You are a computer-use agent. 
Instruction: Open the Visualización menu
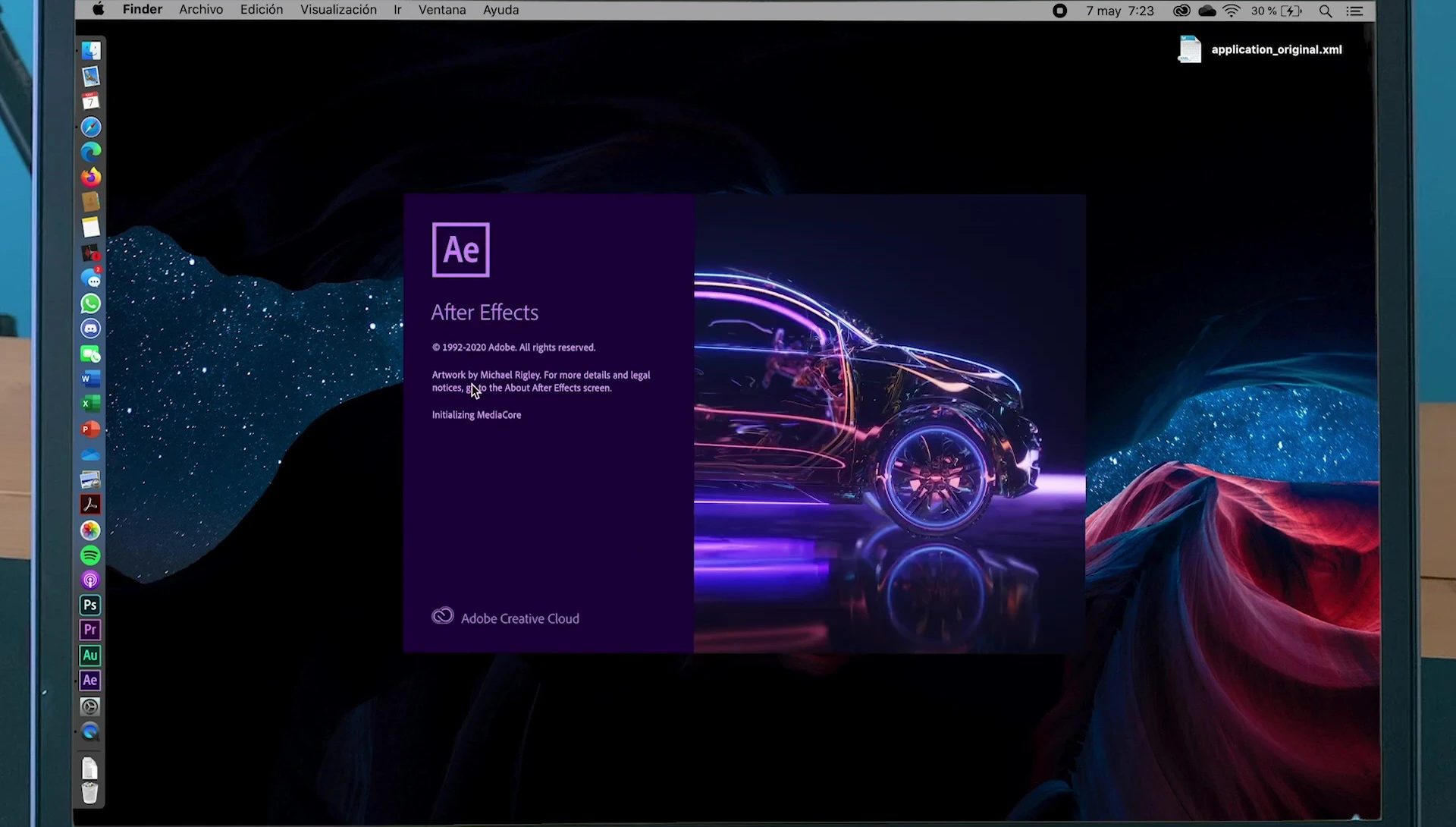[x=338, y=10]
